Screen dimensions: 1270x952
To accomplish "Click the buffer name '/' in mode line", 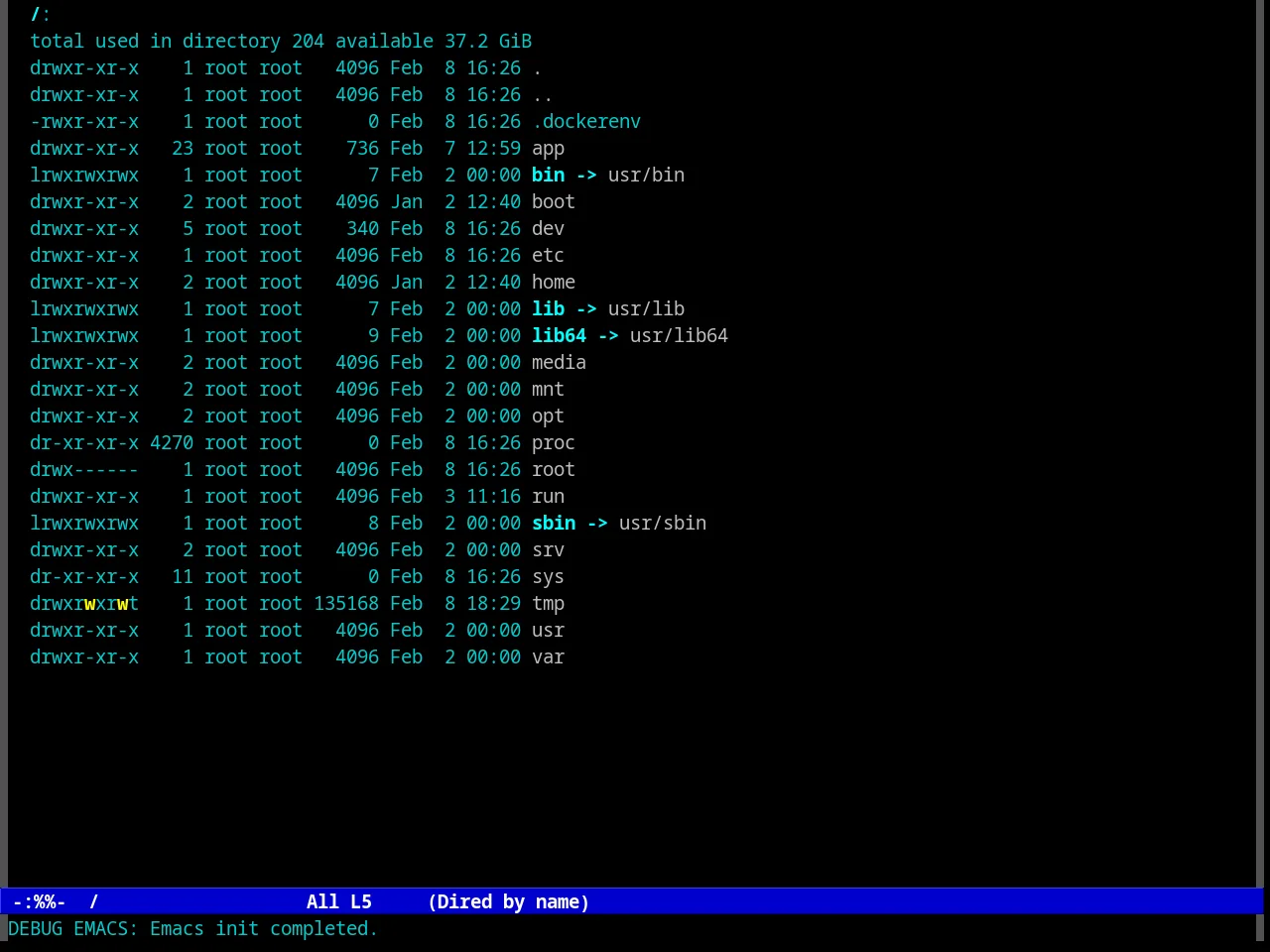I will tap(94, 901).
